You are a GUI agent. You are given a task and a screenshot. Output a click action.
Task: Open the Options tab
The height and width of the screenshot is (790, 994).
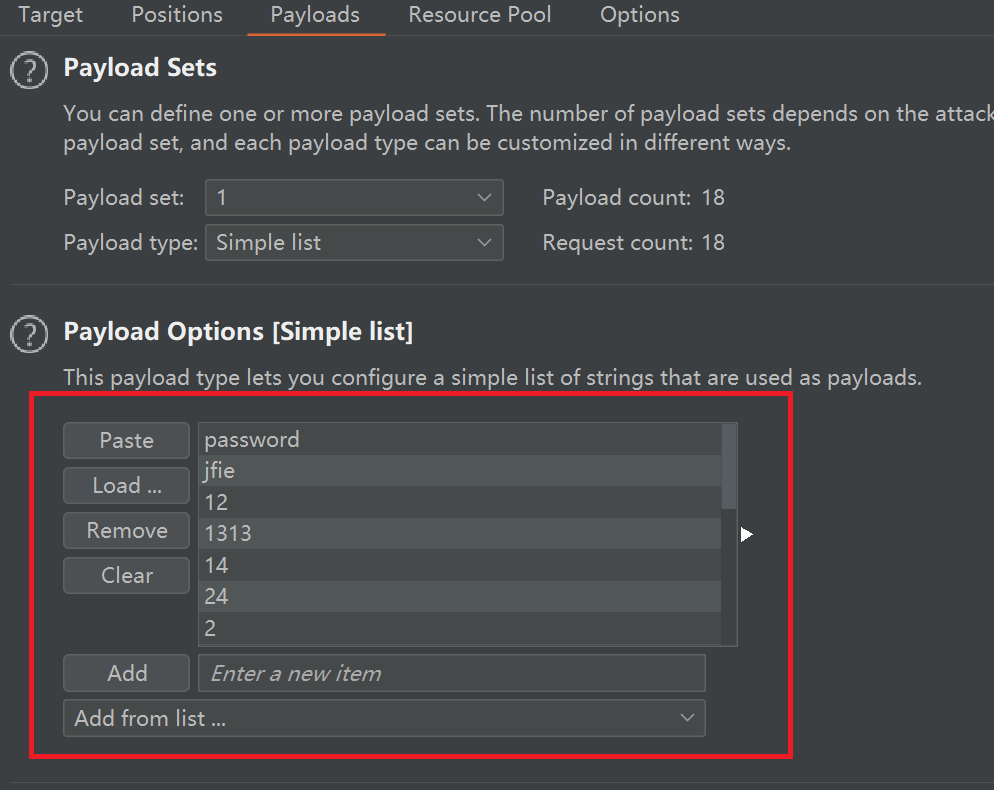tap(640, 15)
